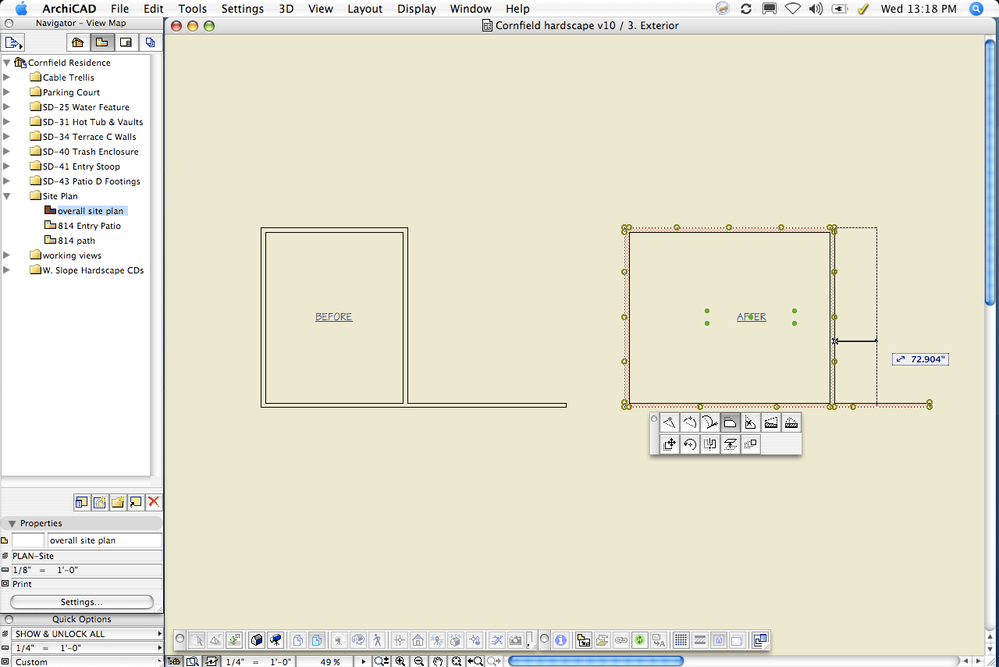Click the horizontal scrollbar thumb
999x667 pixels.
pos(596,661)
